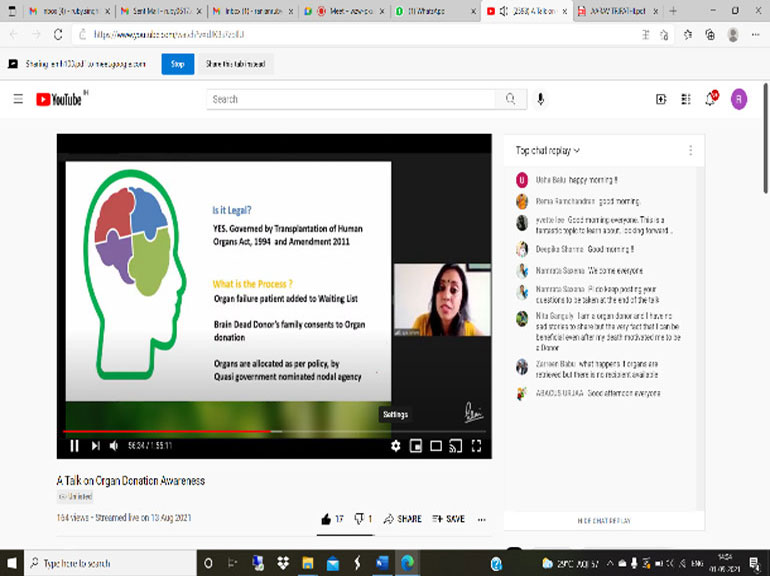Mute the video volume
This screenshot has width=770, height=576.
click(114, 446)
